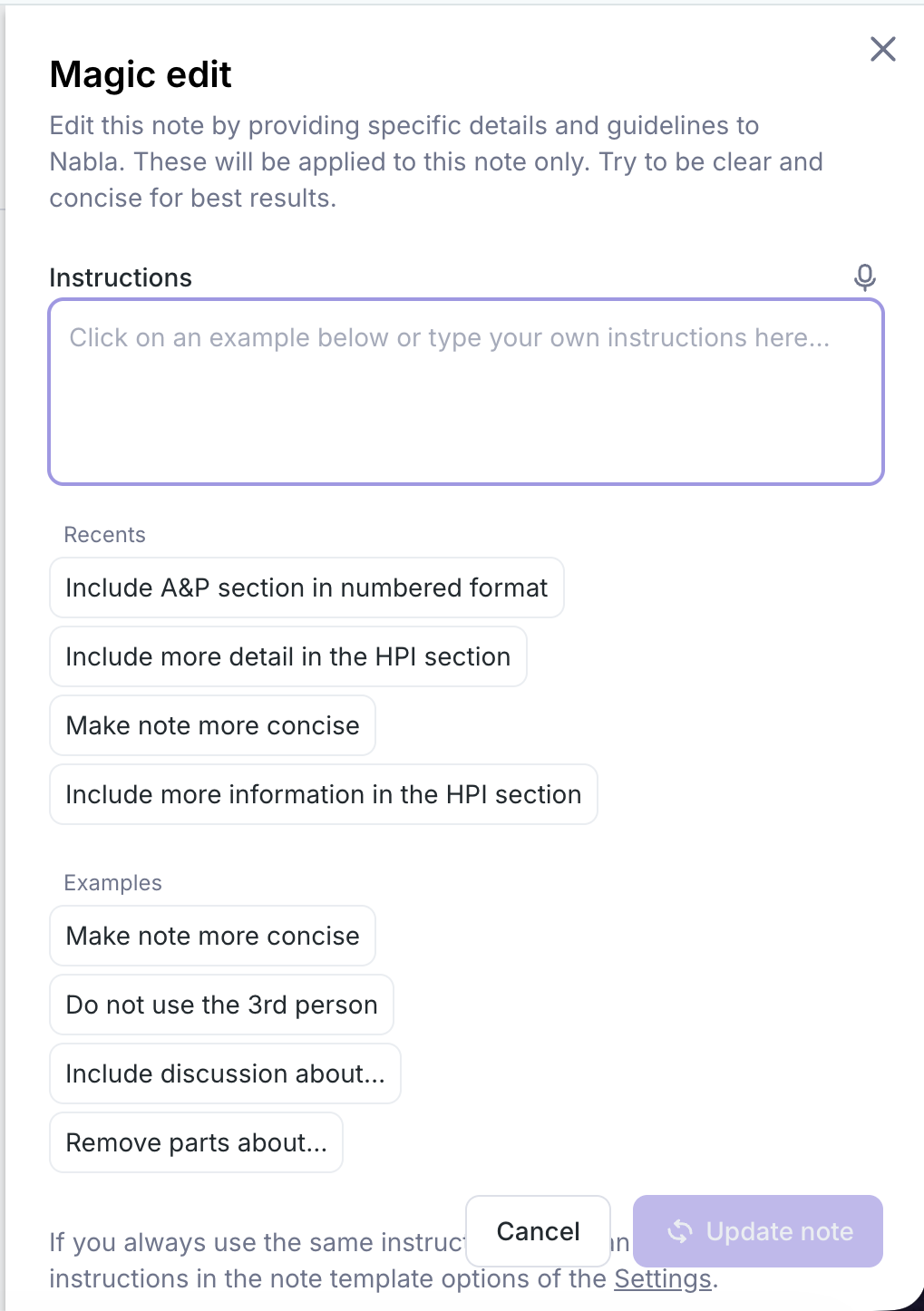Click the Instructions field label

pyautogui.click(x=121, y=277)
